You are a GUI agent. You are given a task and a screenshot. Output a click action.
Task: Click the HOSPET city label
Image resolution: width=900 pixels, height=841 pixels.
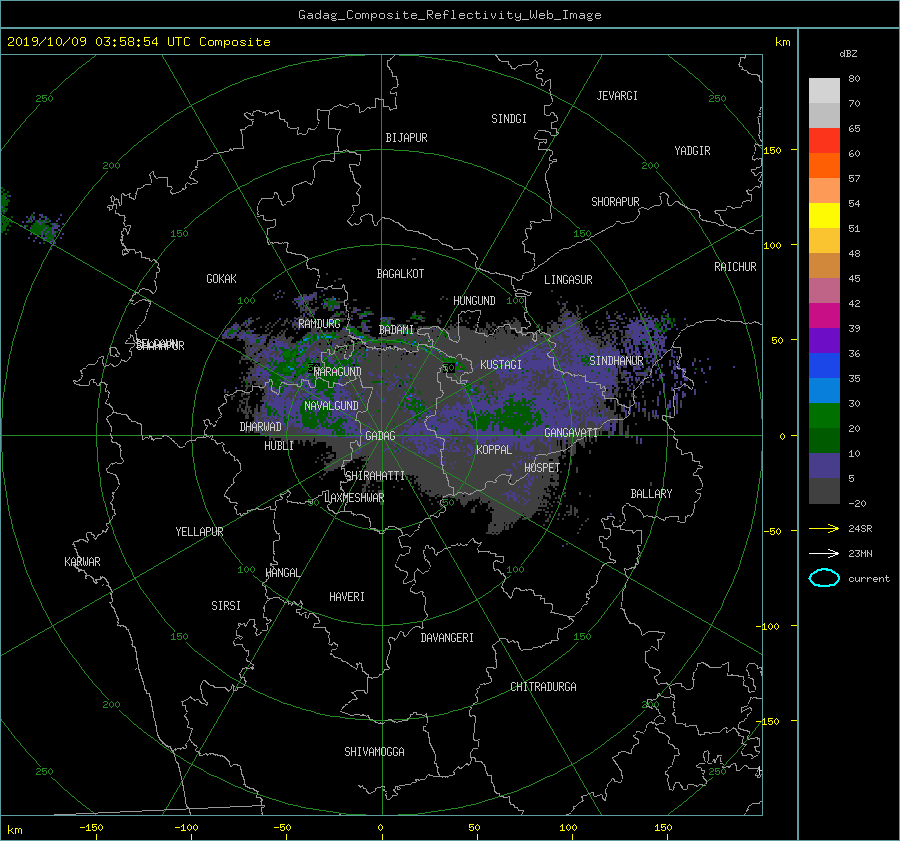tap(542, 468)
